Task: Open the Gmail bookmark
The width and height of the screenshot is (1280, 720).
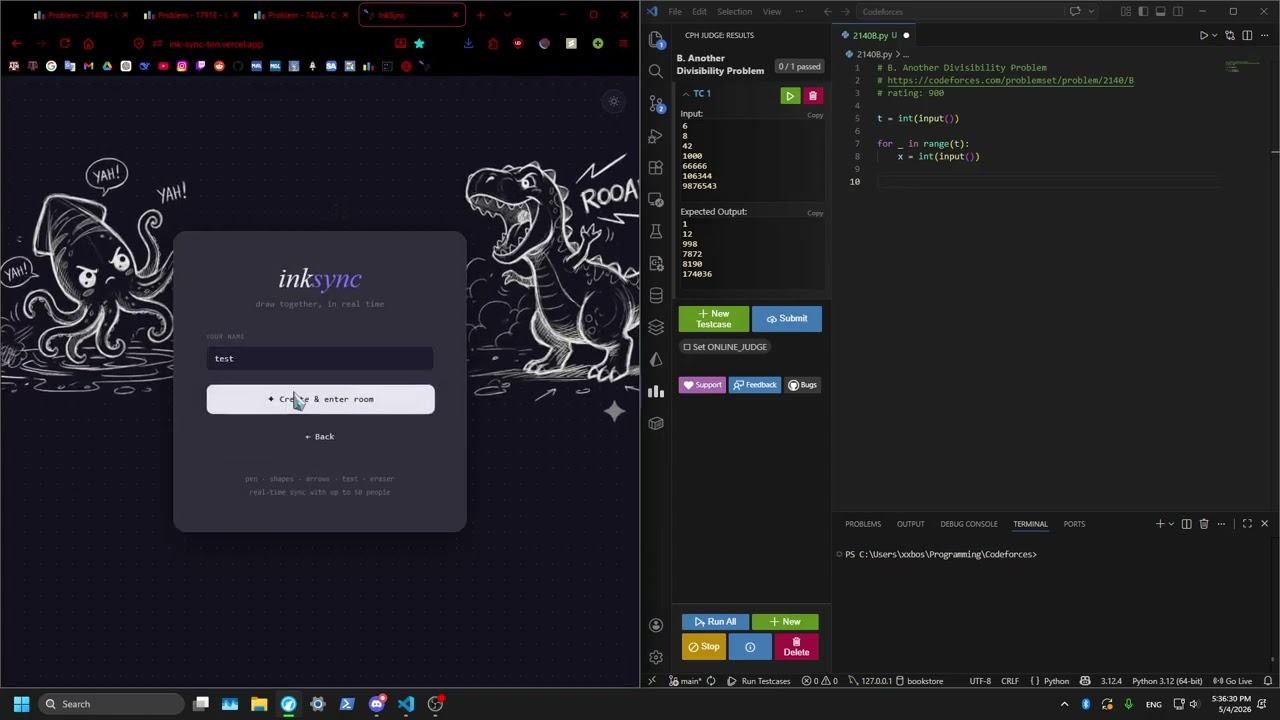Action: [x=88, y=66]
